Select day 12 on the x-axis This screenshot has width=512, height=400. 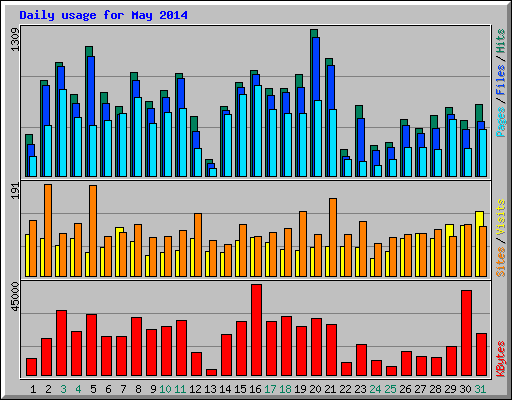coord(195,389)
